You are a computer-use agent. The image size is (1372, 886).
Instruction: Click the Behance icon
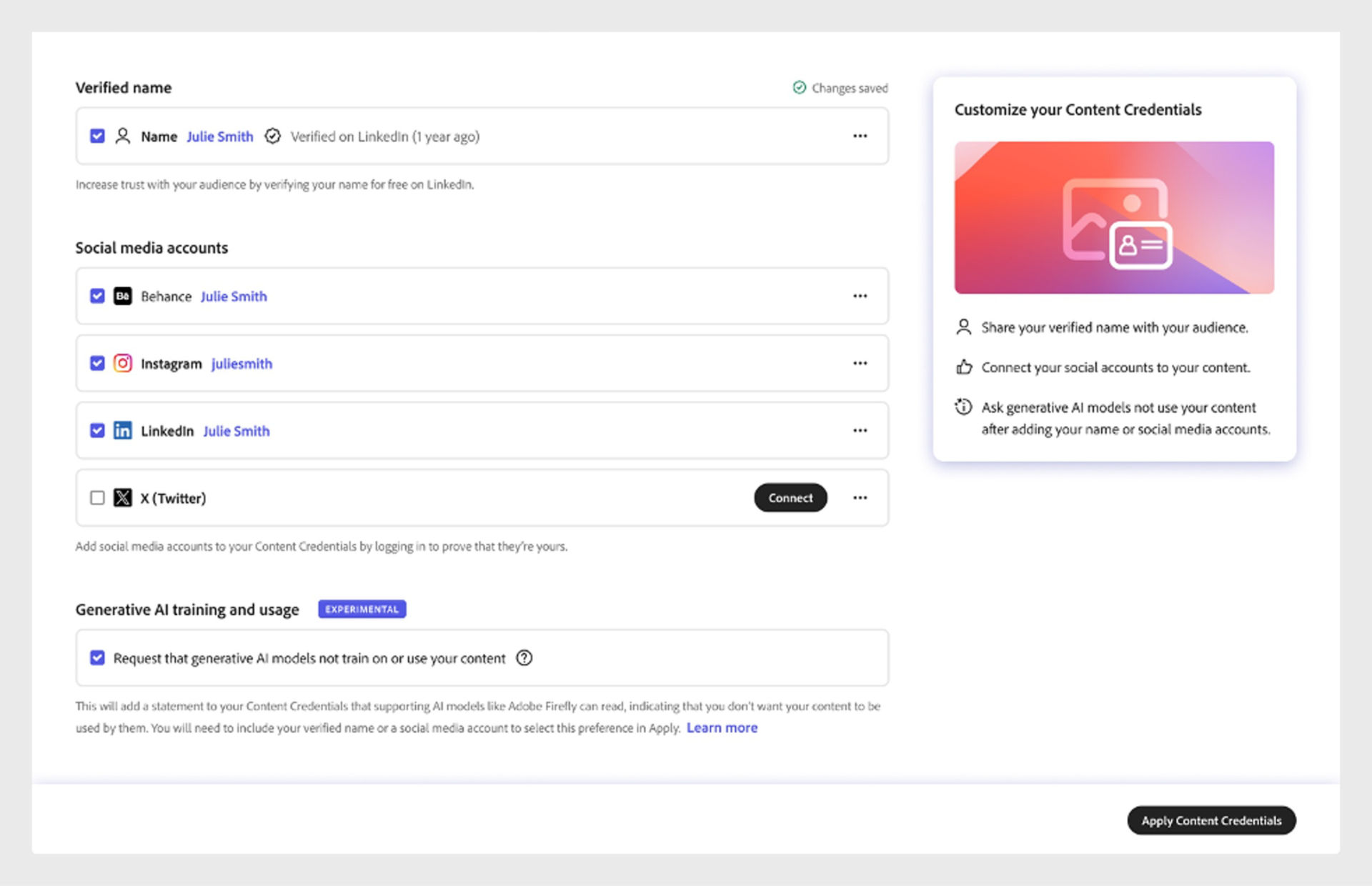124,296
